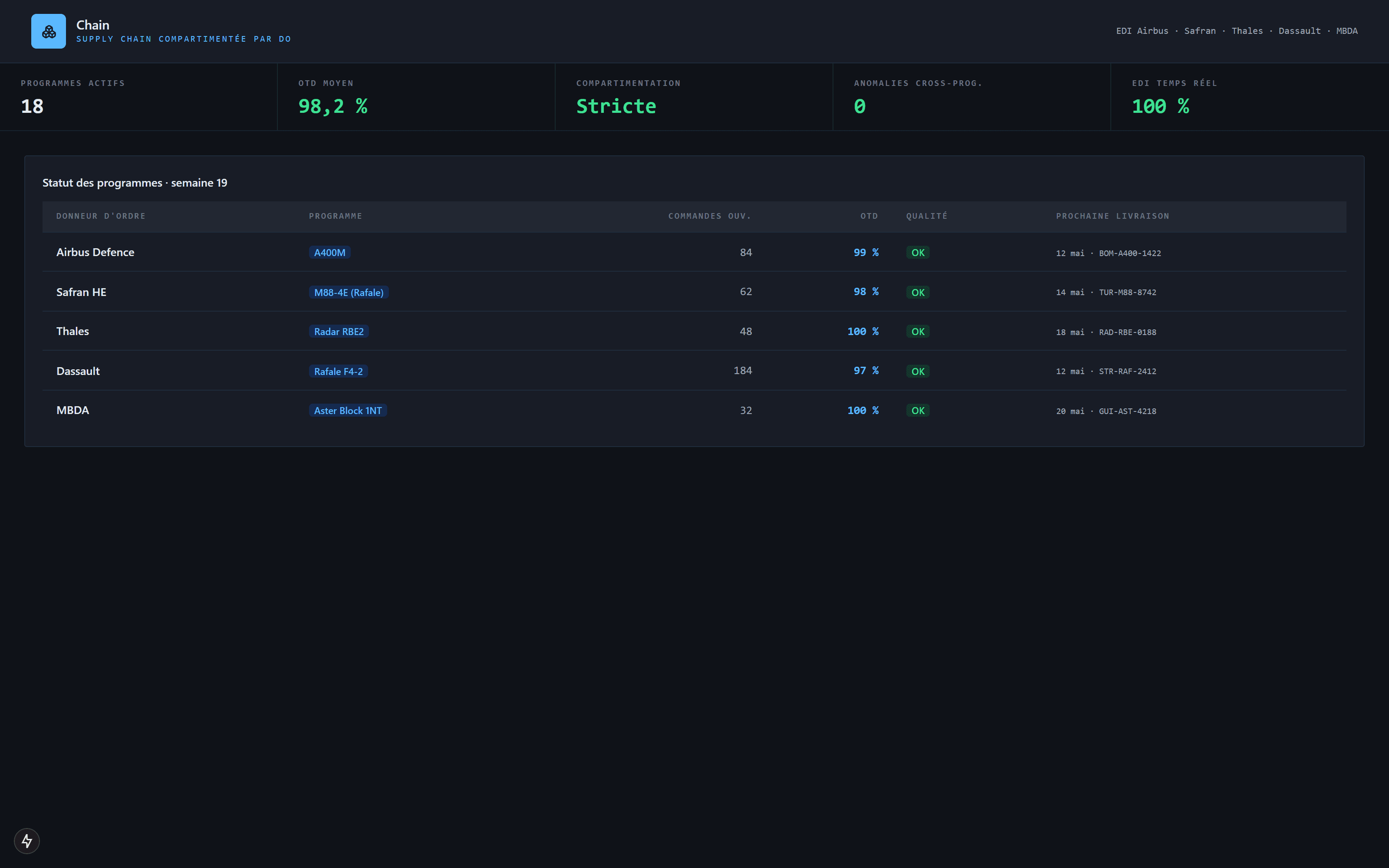
Task: Select the EDI temps réel 100 % value
Action: [x=1161, y=106]
